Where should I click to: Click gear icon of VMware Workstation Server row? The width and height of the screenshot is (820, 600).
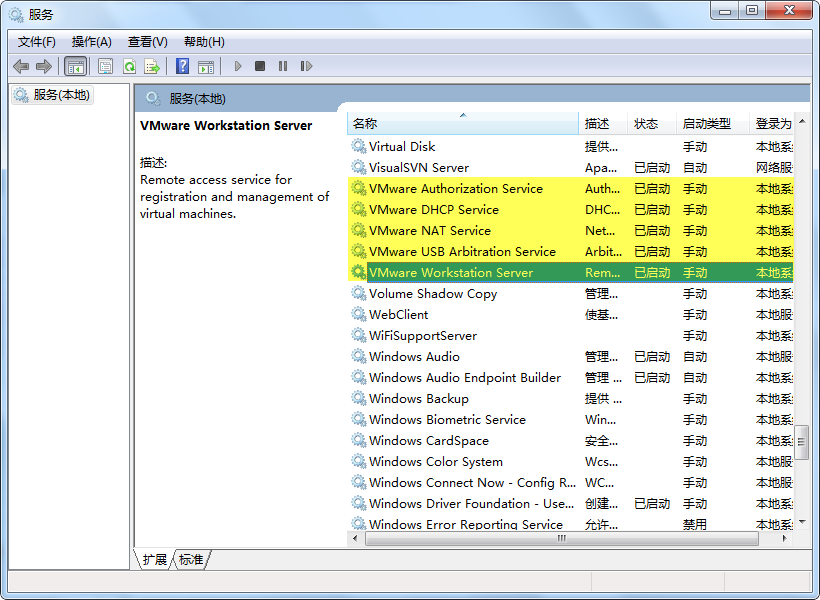(x=358, y=272)
